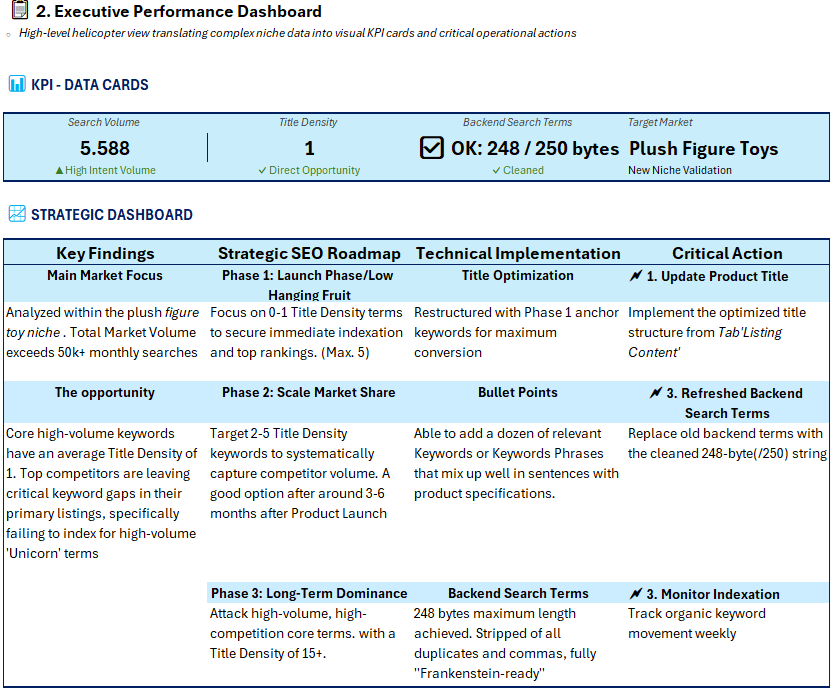This screenshot has height=690, width=834.
Task: Click the Plush Figure Toys target market card
Action: [703, 149]
